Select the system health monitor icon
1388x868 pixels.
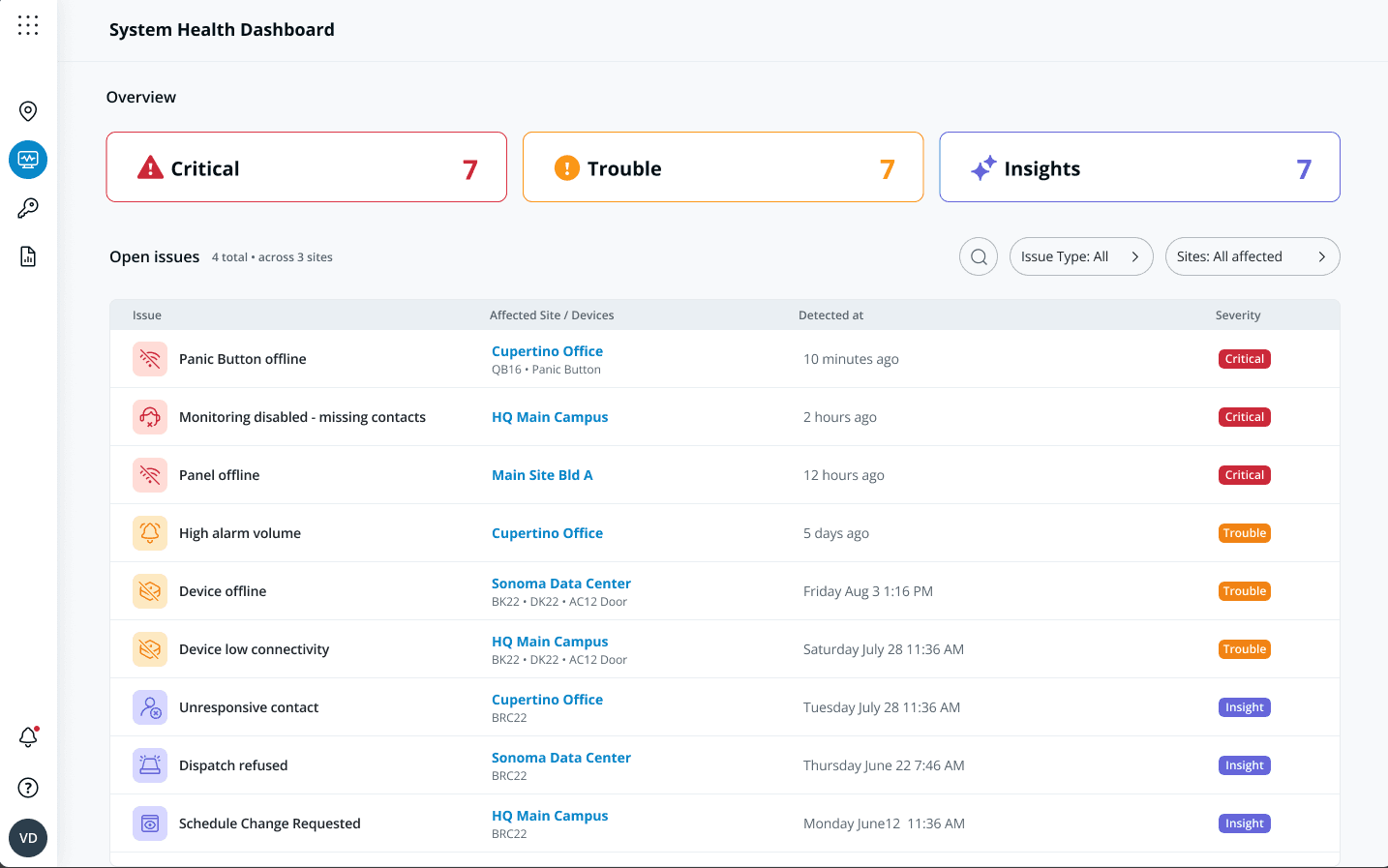click(x=28, y=160)
